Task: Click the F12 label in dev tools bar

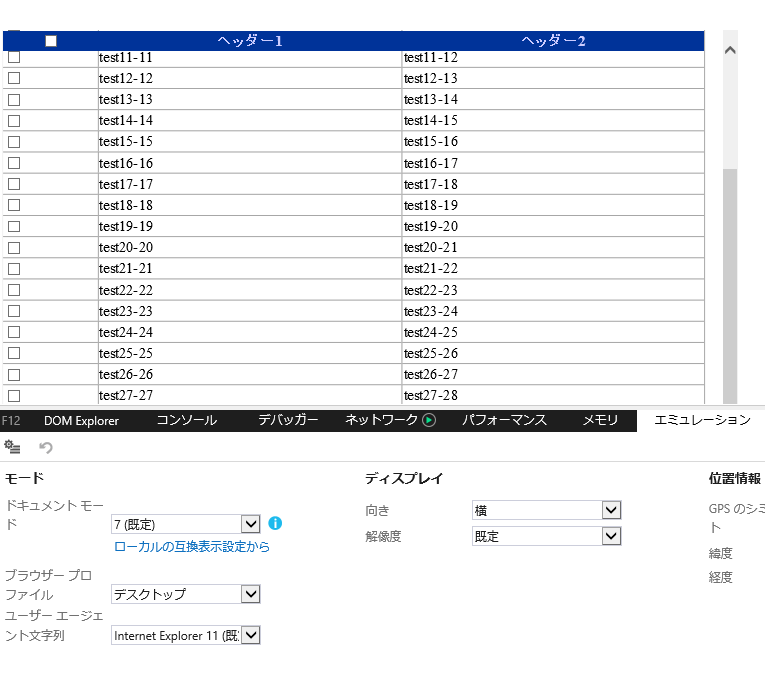Action: coord(11,420)
